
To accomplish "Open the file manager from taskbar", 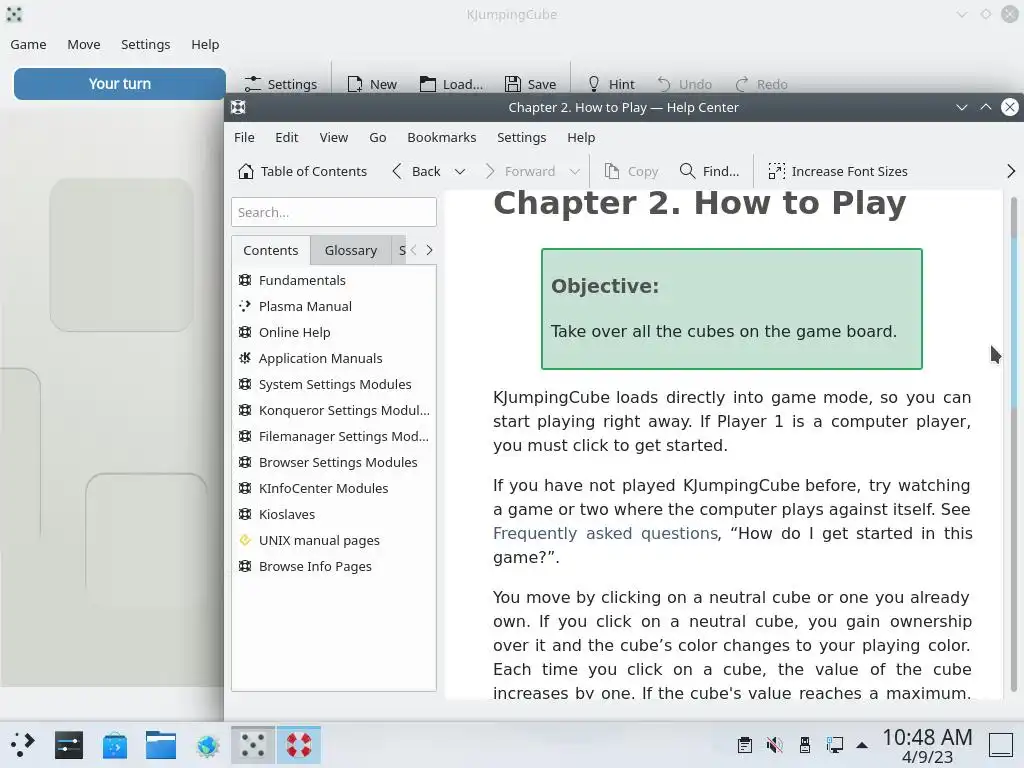I will [161, 744].
